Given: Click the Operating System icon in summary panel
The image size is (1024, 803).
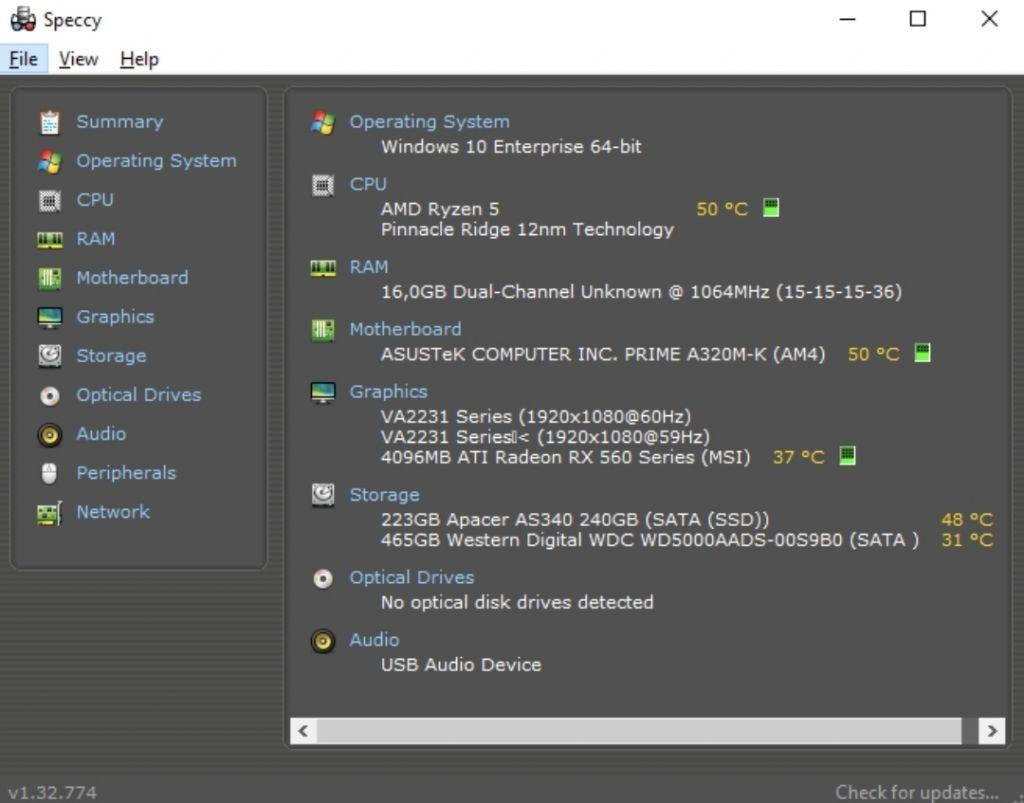Looking at the screenshot, I should tap(323, 122).
